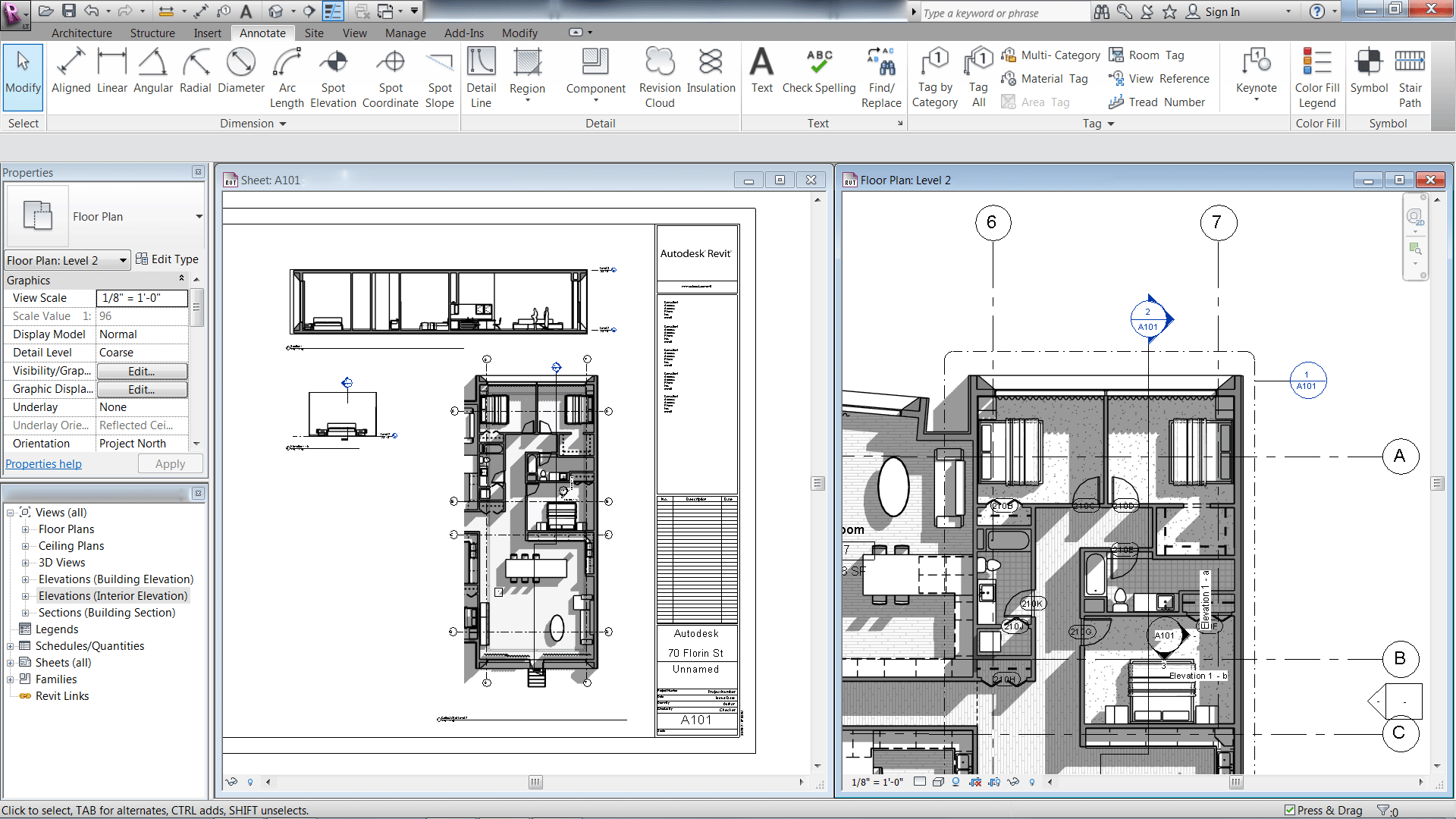Toggle the Floor Plans node visibility
Viewport: 1456px width, 819px height.
pos(25,529)
